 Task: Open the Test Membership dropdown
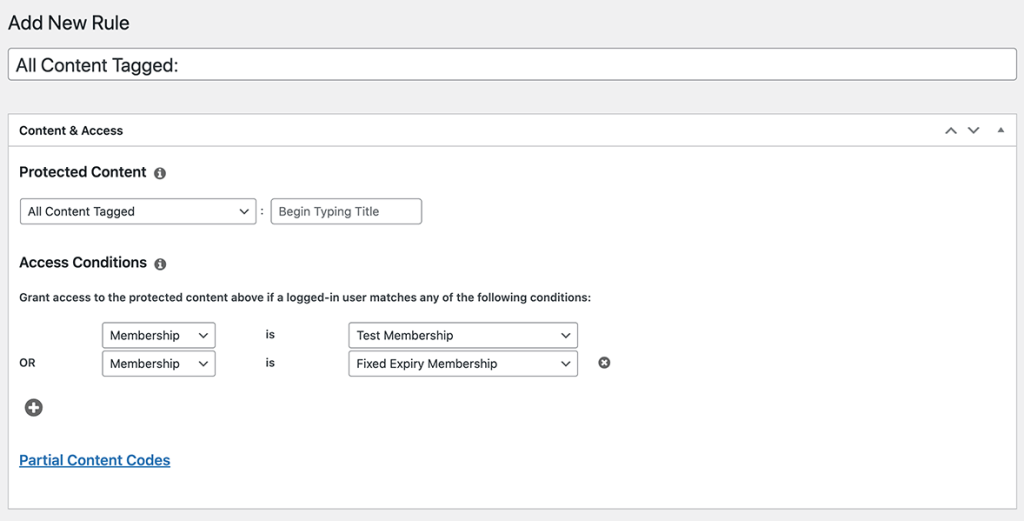463,335
